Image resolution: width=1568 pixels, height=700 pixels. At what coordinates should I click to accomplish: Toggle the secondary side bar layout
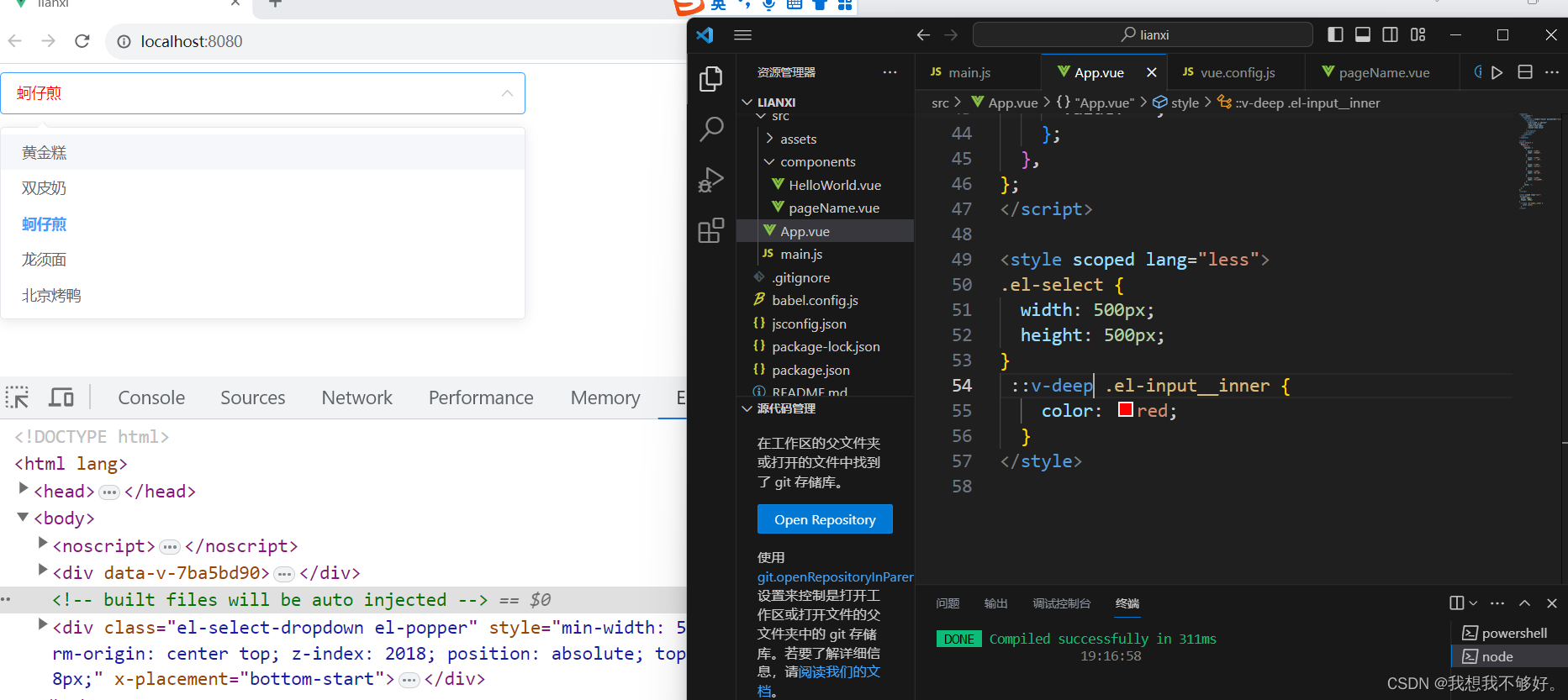(x=1391, y=34)
